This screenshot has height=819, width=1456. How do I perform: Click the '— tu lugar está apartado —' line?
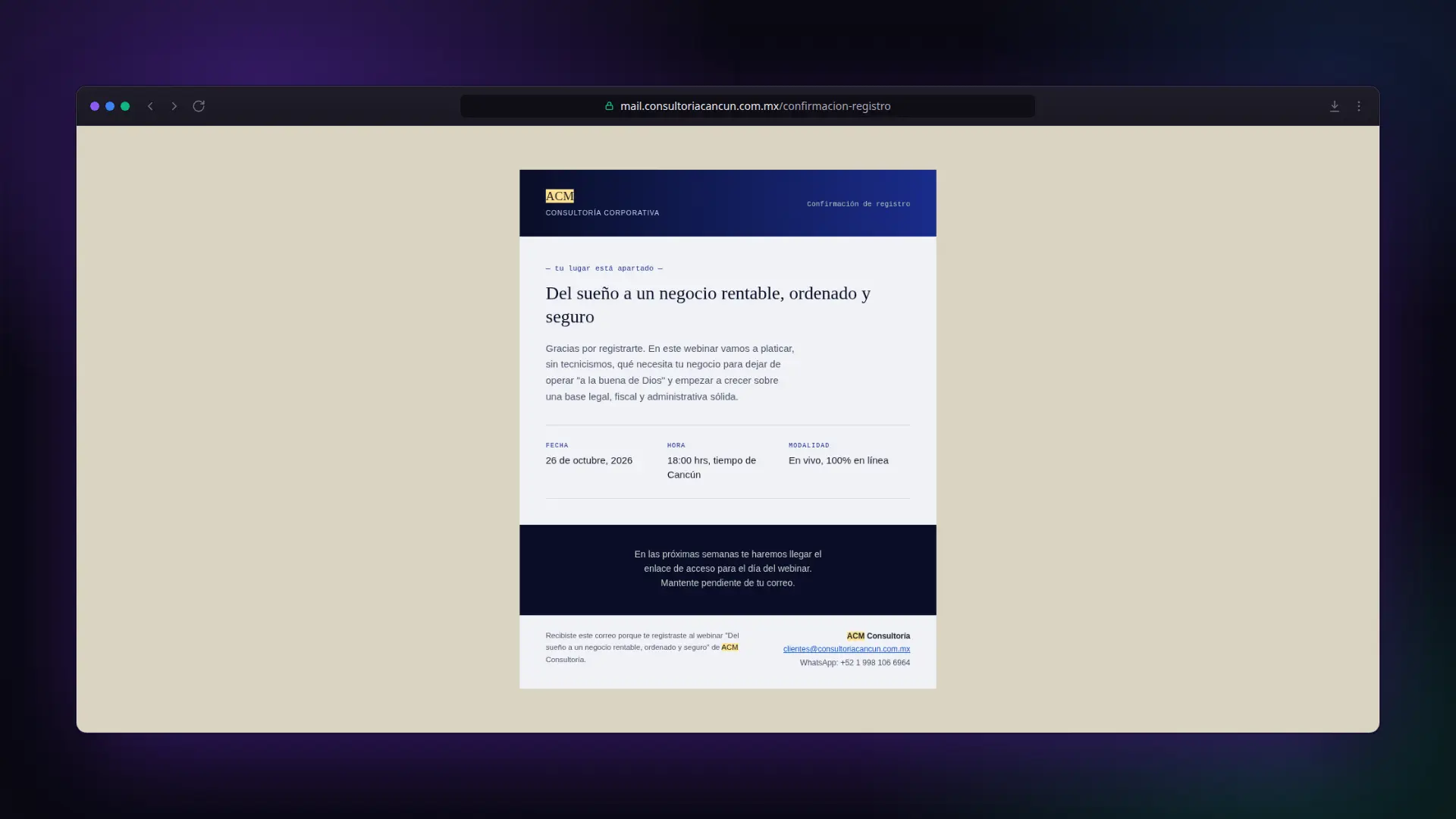coord(604,268)
